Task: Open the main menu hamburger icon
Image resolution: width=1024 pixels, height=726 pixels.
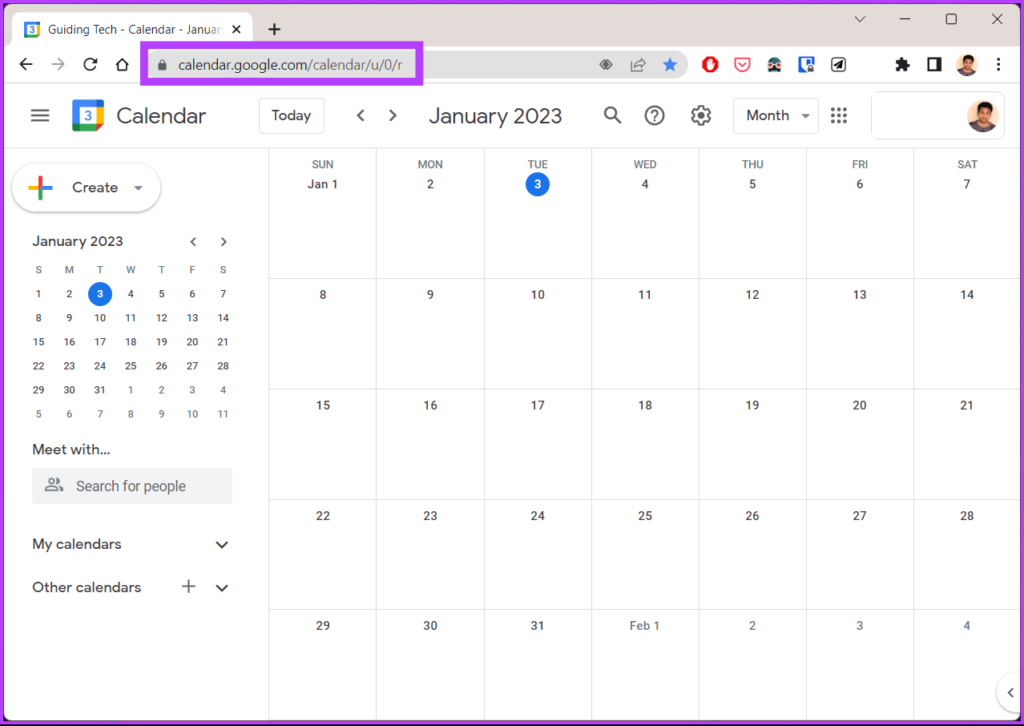Action: pyautogui.click(x=40, y=116)
